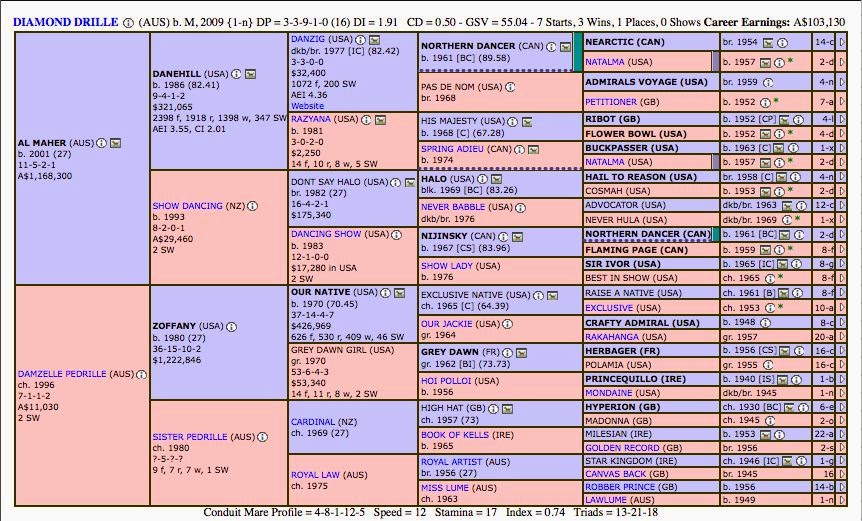This screenshot has width=862, height=521.
Task: Open photo icon in HYPERION row
Action: 789,408
